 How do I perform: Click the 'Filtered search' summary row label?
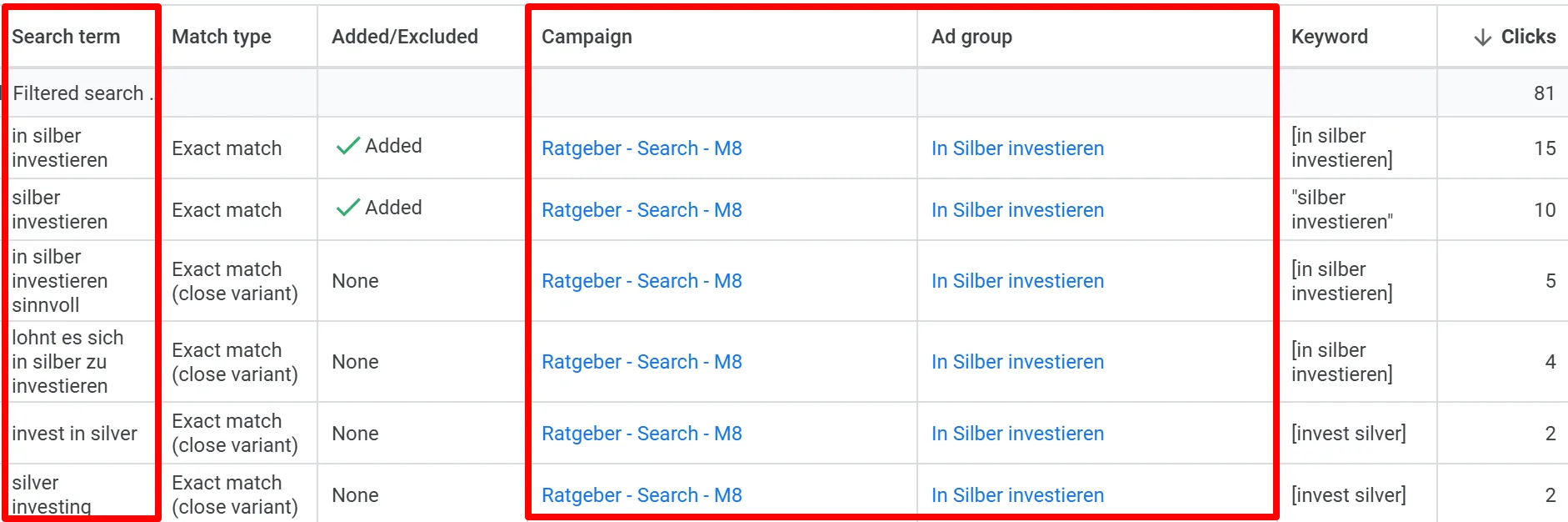pos(78,93)
